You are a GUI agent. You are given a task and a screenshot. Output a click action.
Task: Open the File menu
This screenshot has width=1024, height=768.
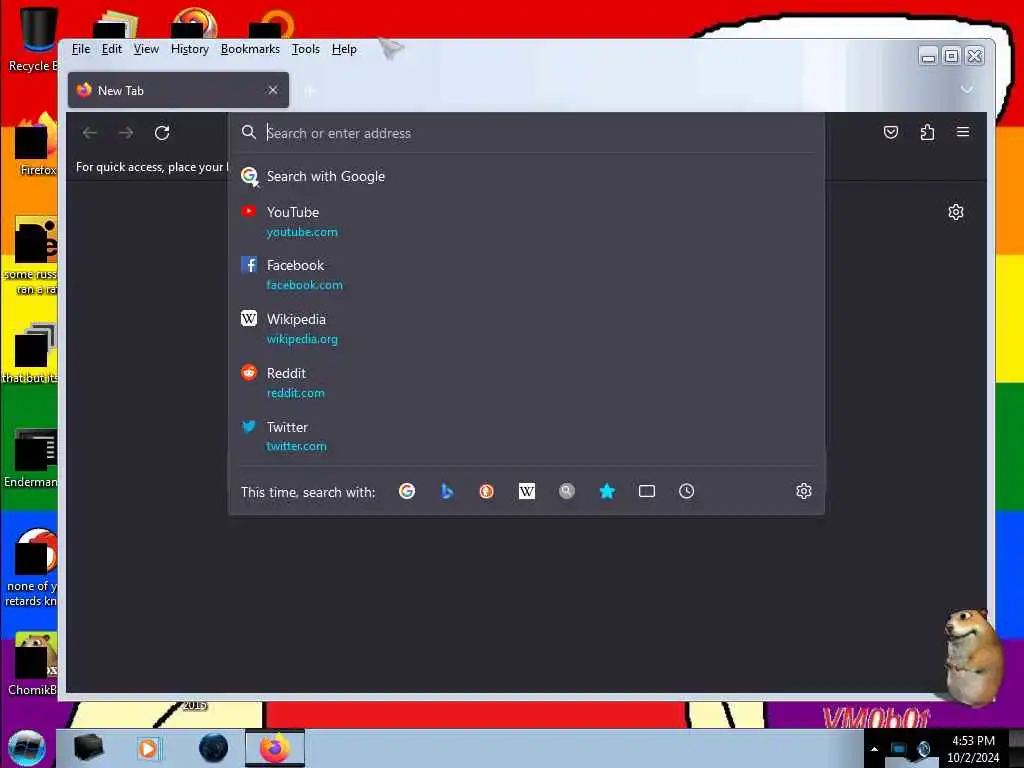[x=81, y=49]
